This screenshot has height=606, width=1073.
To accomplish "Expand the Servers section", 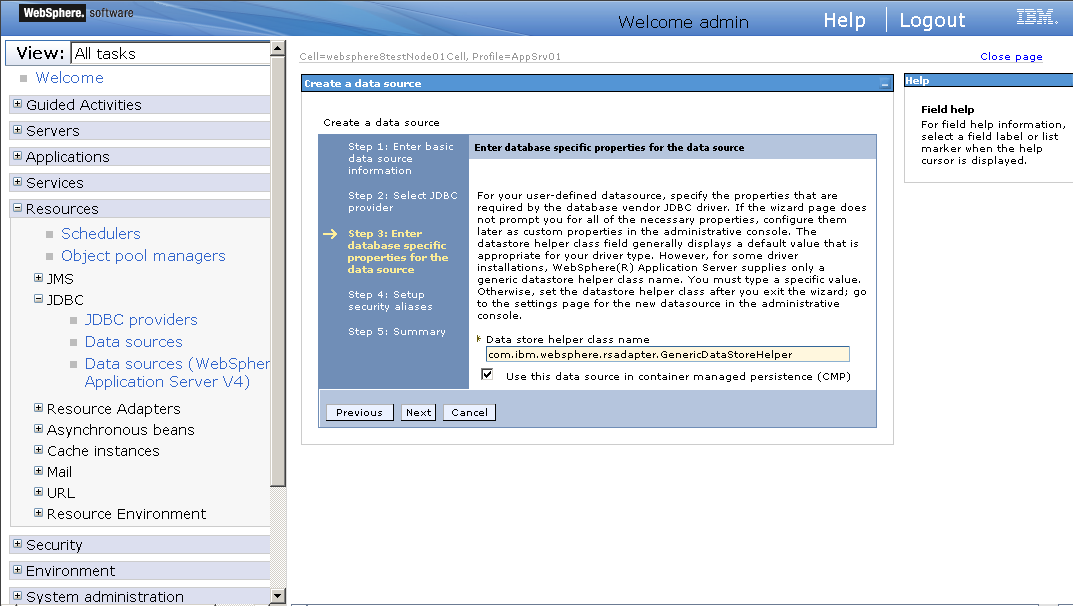I will point(16,130).
